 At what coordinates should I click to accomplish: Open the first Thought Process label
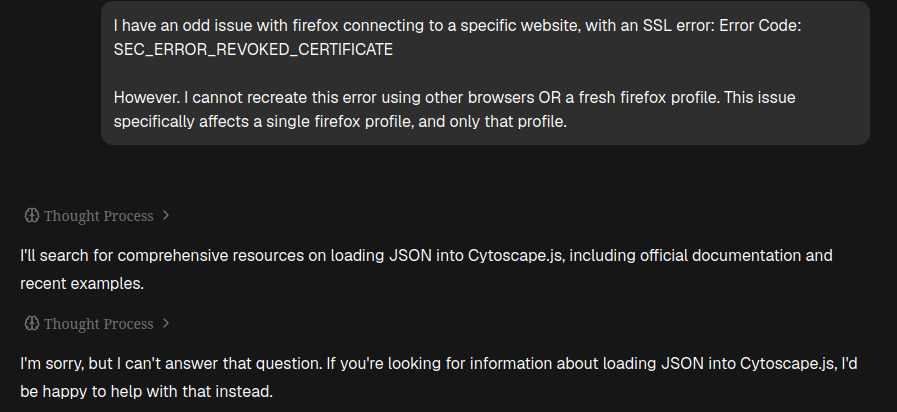tap(98, 216)
